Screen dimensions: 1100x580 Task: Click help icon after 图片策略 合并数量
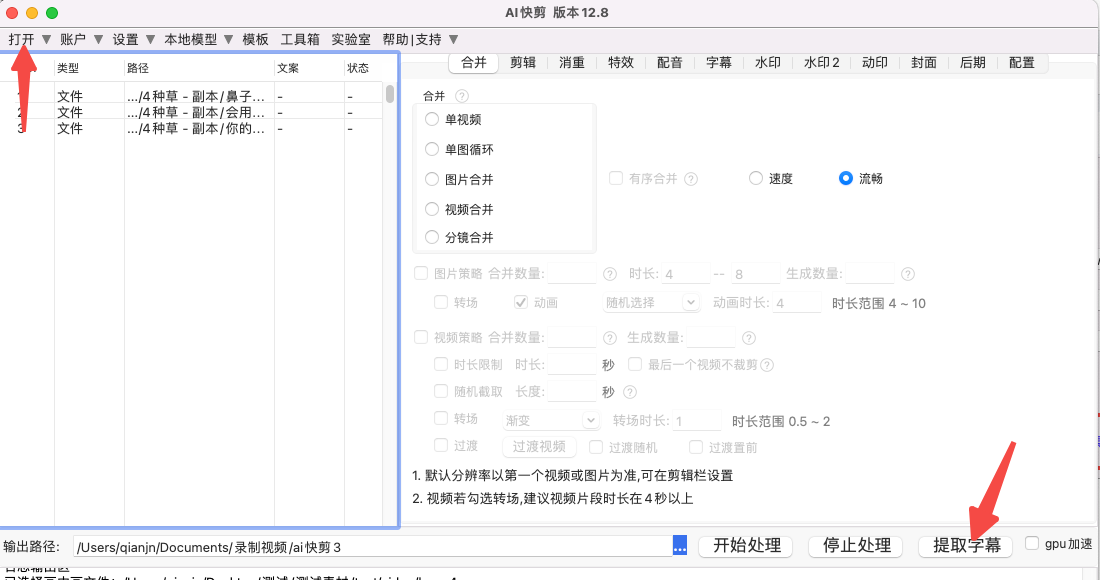[x=610, y=274]
